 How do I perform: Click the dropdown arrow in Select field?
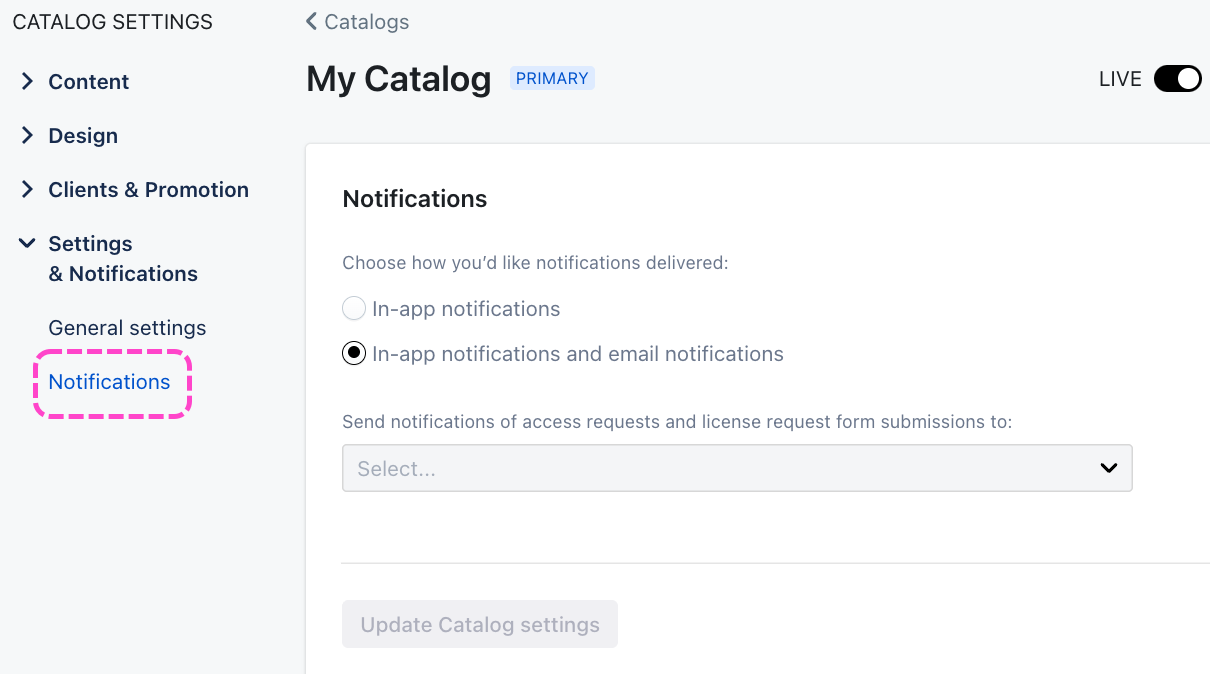point(1108,468)
